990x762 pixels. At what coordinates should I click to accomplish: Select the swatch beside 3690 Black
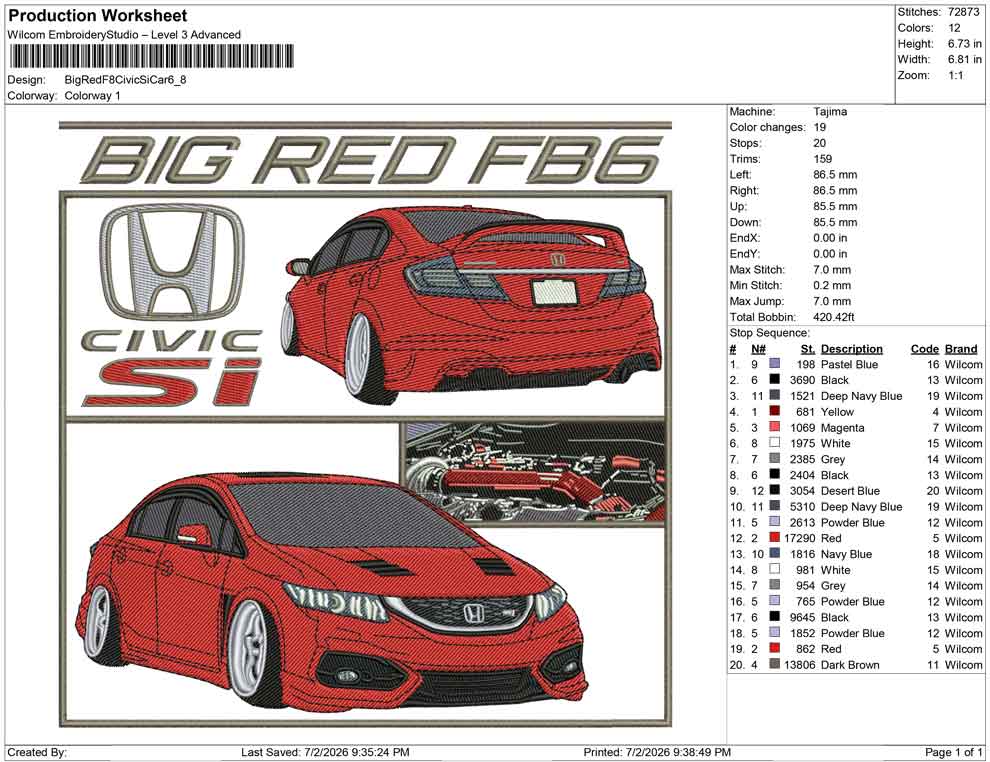774,380
